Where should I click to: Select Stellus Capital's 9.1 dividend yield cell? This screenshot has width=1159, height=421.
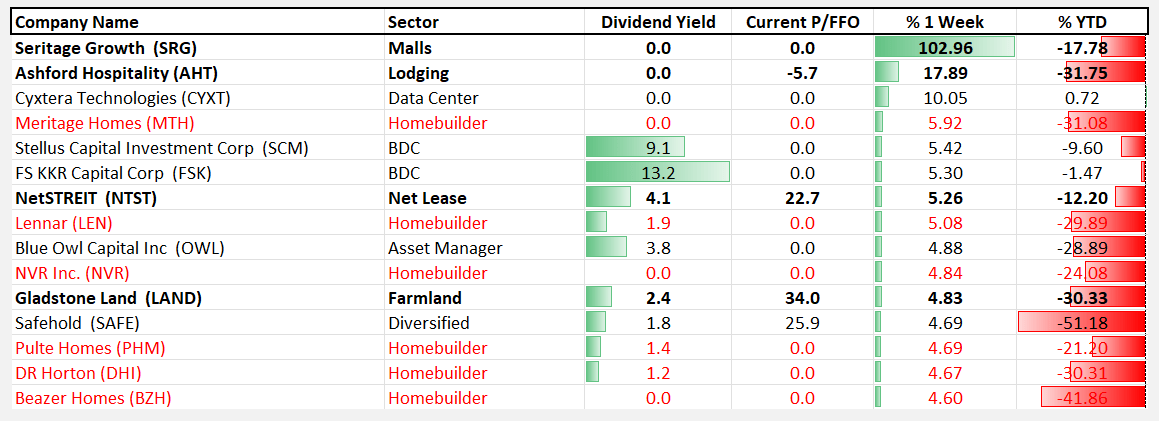tap(636, 148)
